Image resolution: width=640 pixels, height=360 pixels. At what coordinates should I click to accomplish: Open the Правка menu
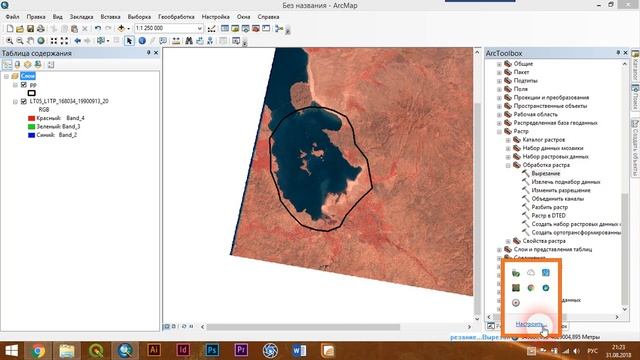click(36, 17)
